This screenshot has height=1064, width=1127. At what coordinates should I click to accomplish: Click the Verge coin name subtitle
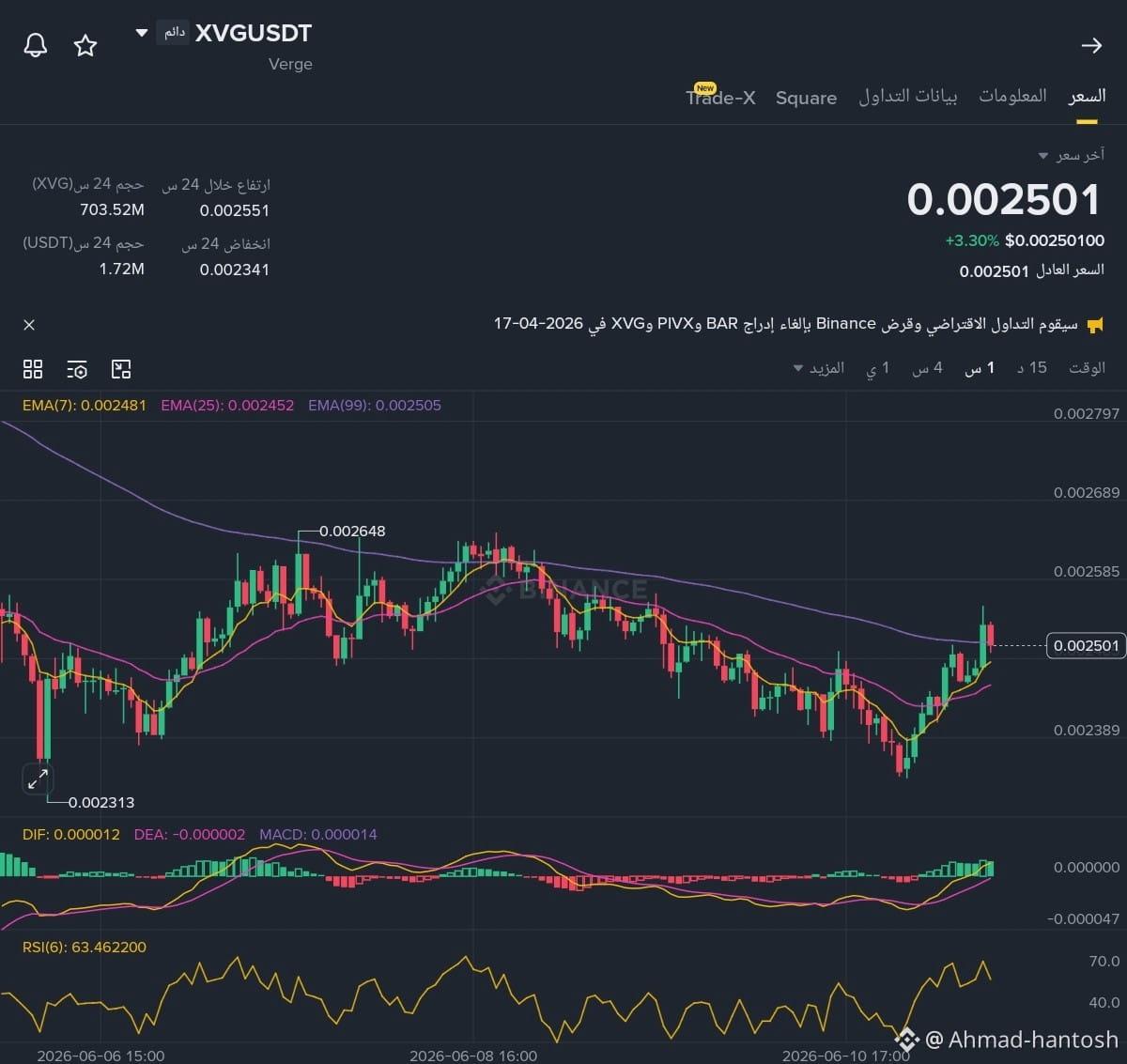pyautogui.click(x=290, y=64)
